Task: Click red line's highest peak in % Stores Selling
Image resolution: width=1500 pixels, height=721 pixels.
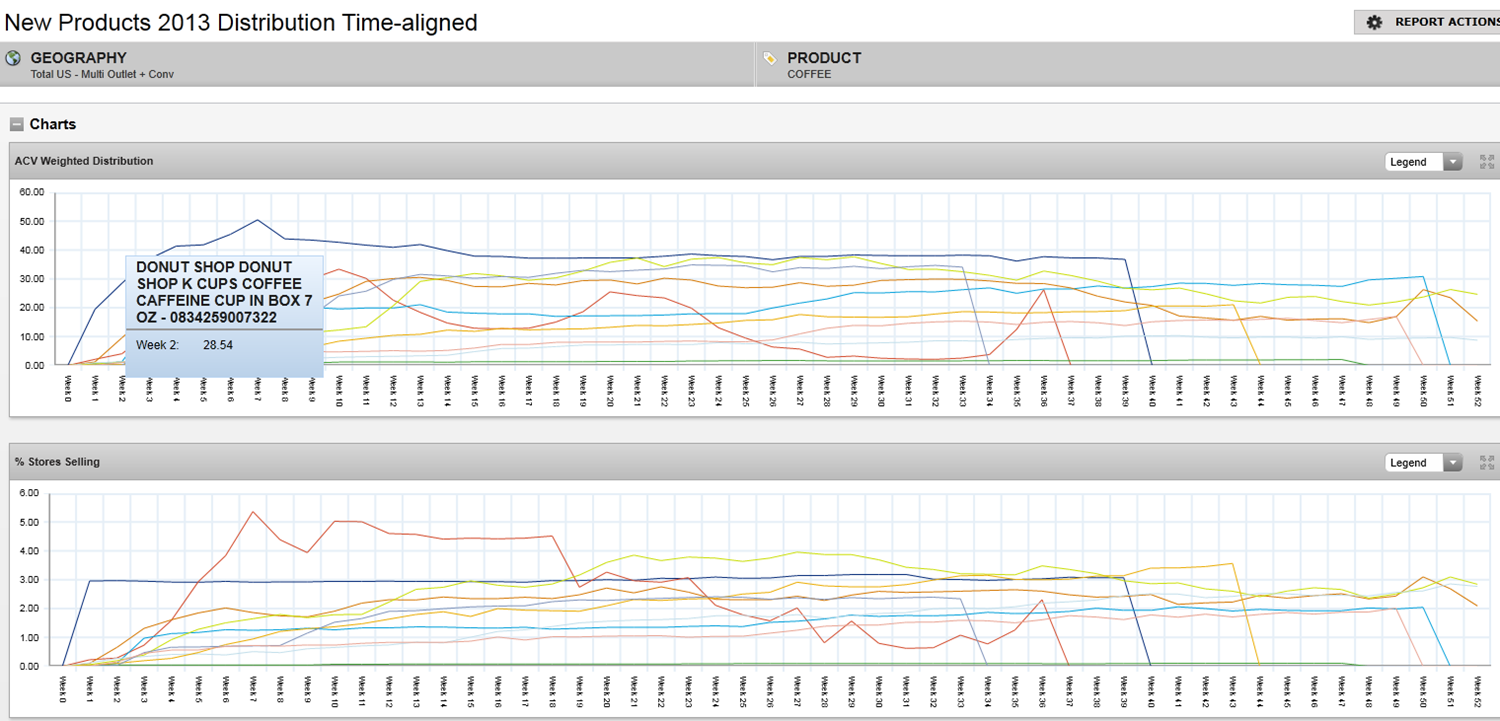Action: 252,512
